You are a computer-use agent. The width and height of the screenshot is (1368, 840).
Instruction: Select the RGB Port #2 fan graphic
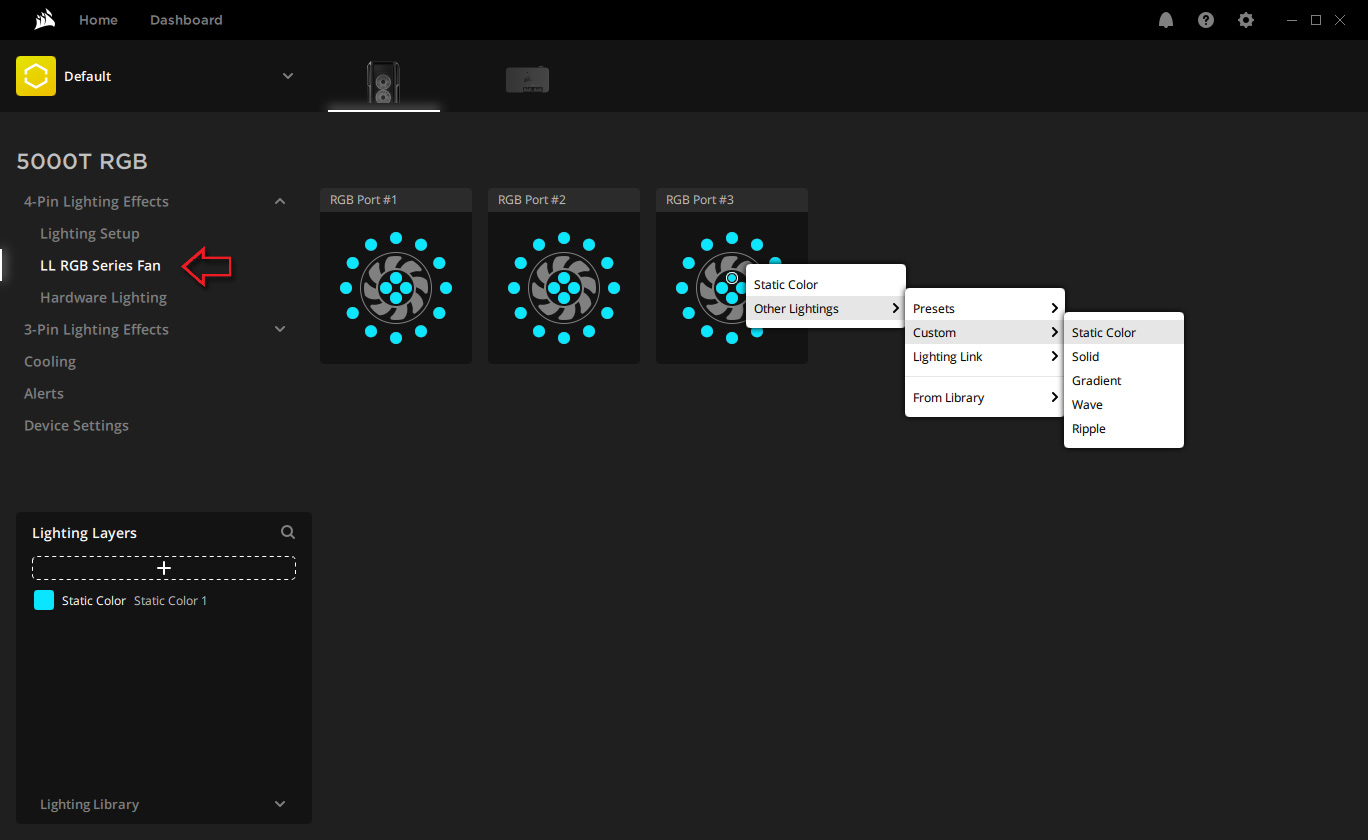(x=564, y=288)
